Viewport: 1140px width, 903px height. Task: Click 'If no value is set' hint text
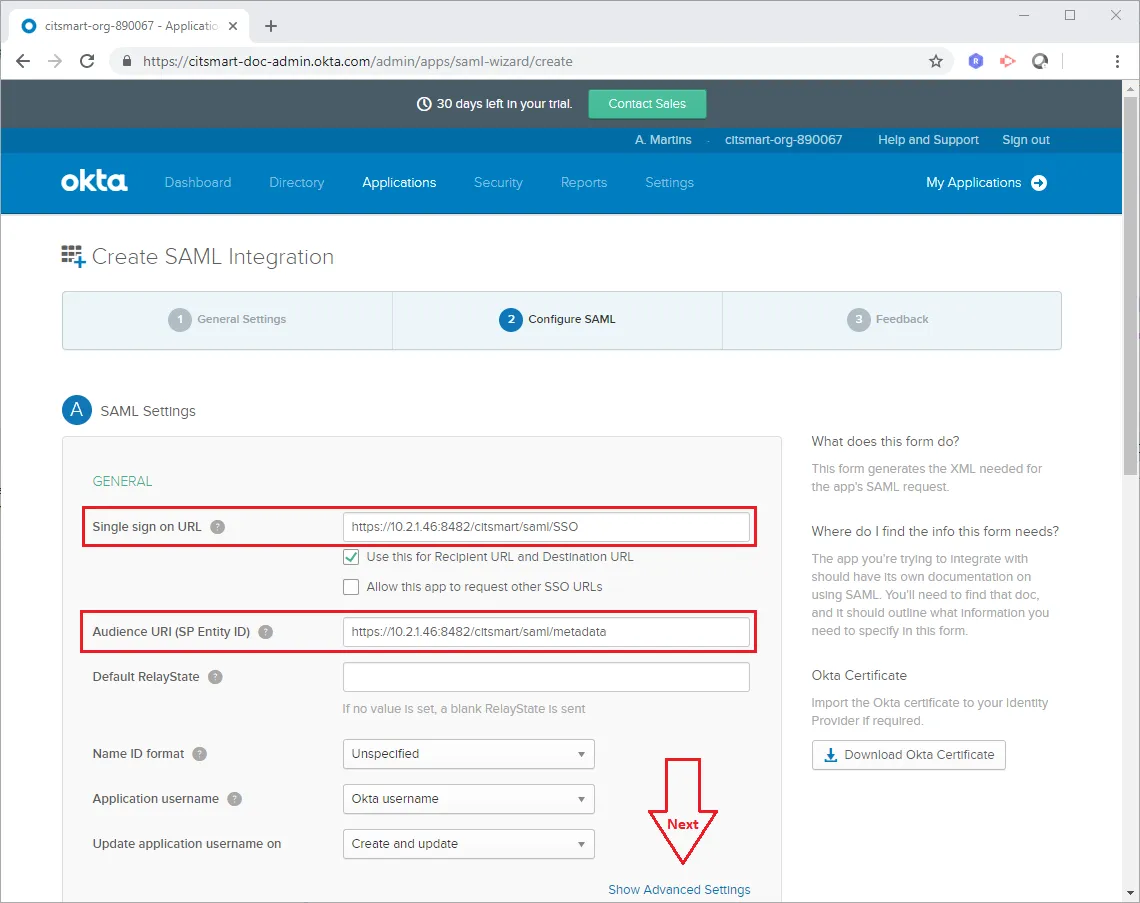(464, 709)
